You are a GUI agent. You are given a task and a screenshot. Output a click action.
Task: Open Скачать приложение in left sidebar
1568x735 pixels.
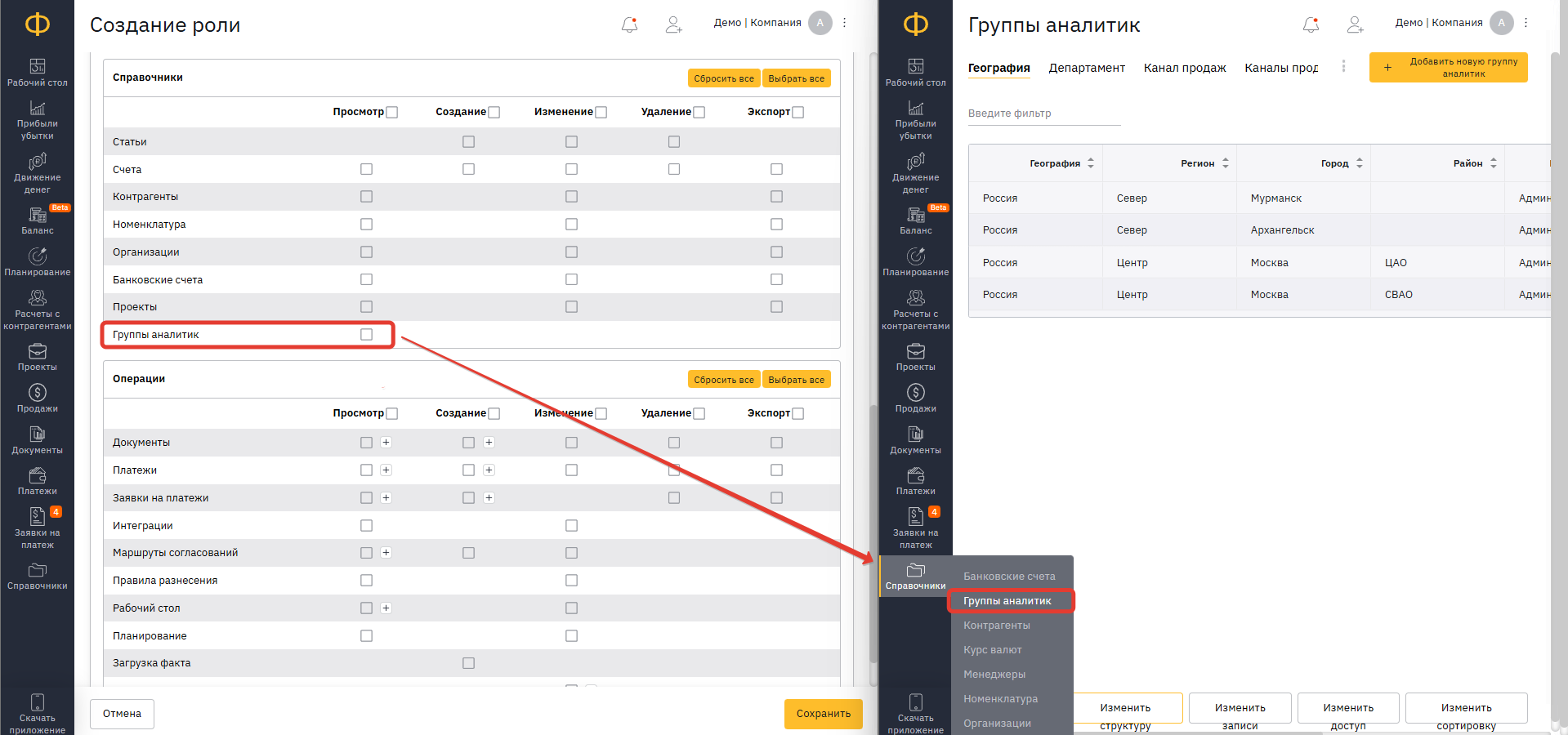point(37,713)
